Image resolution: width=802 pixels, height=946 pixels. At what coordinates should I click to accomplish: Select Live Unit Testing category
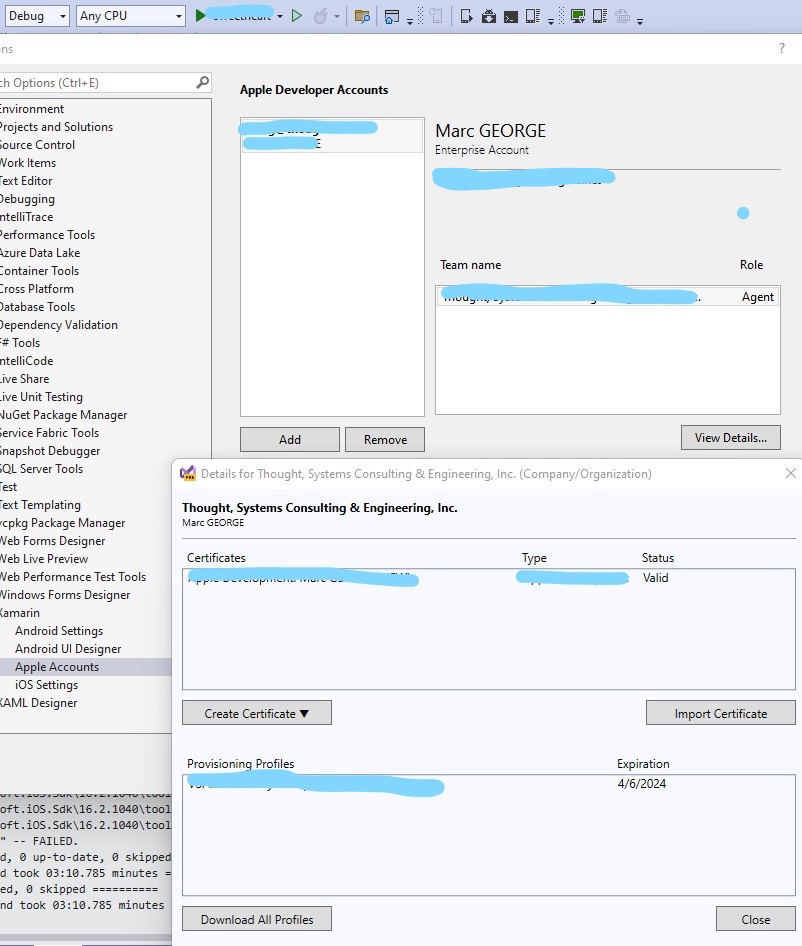(x=42, y=396)
